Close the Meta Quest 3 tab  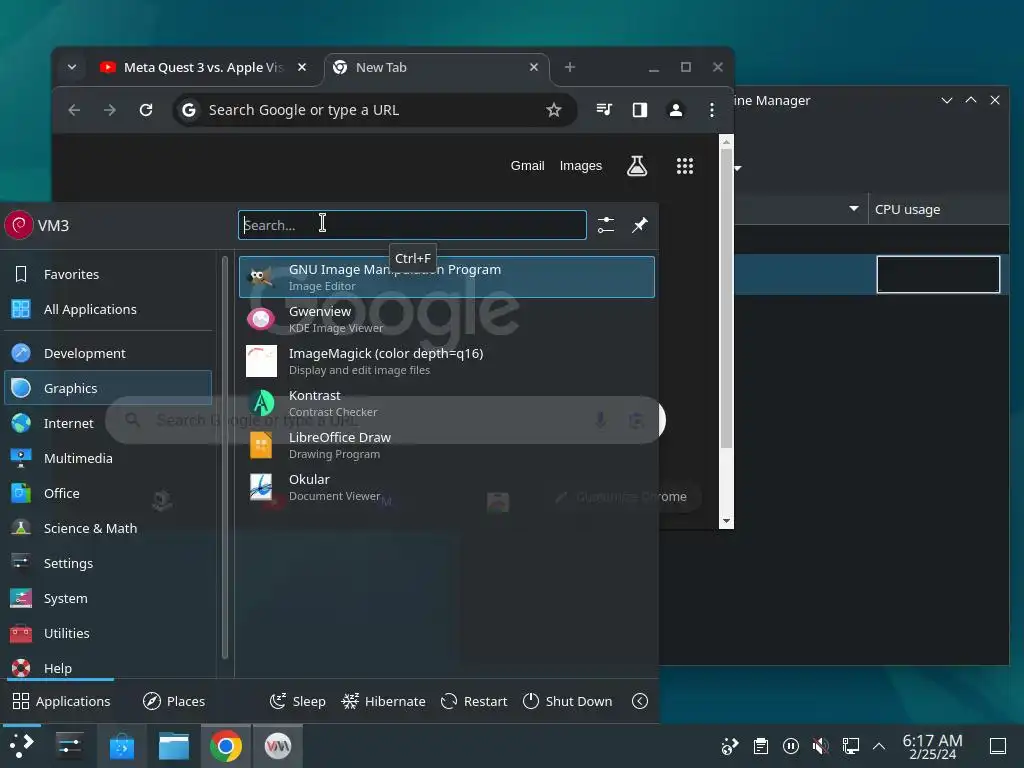click(x=302, y=67)
